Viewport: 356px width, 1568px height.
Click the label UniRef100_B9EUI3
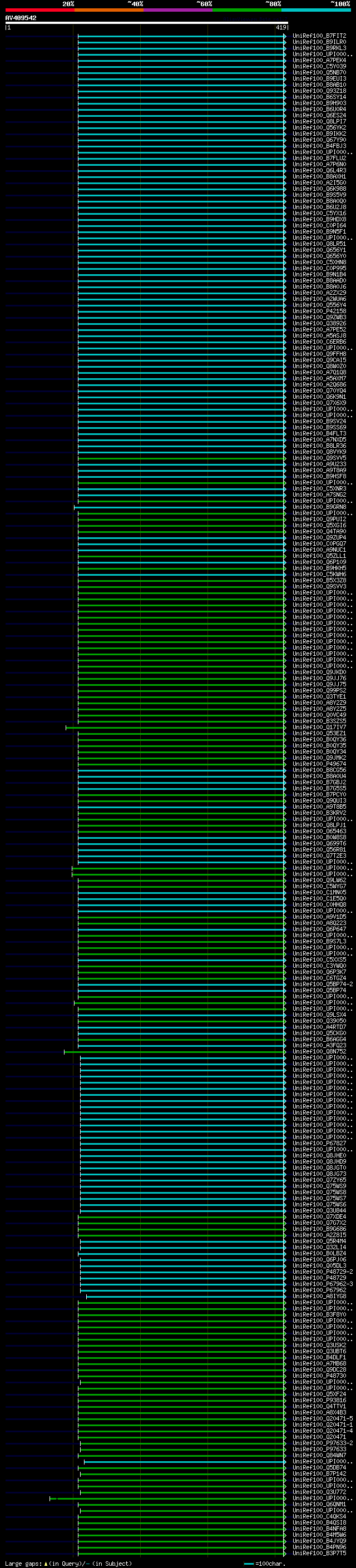tap(319, 78)
